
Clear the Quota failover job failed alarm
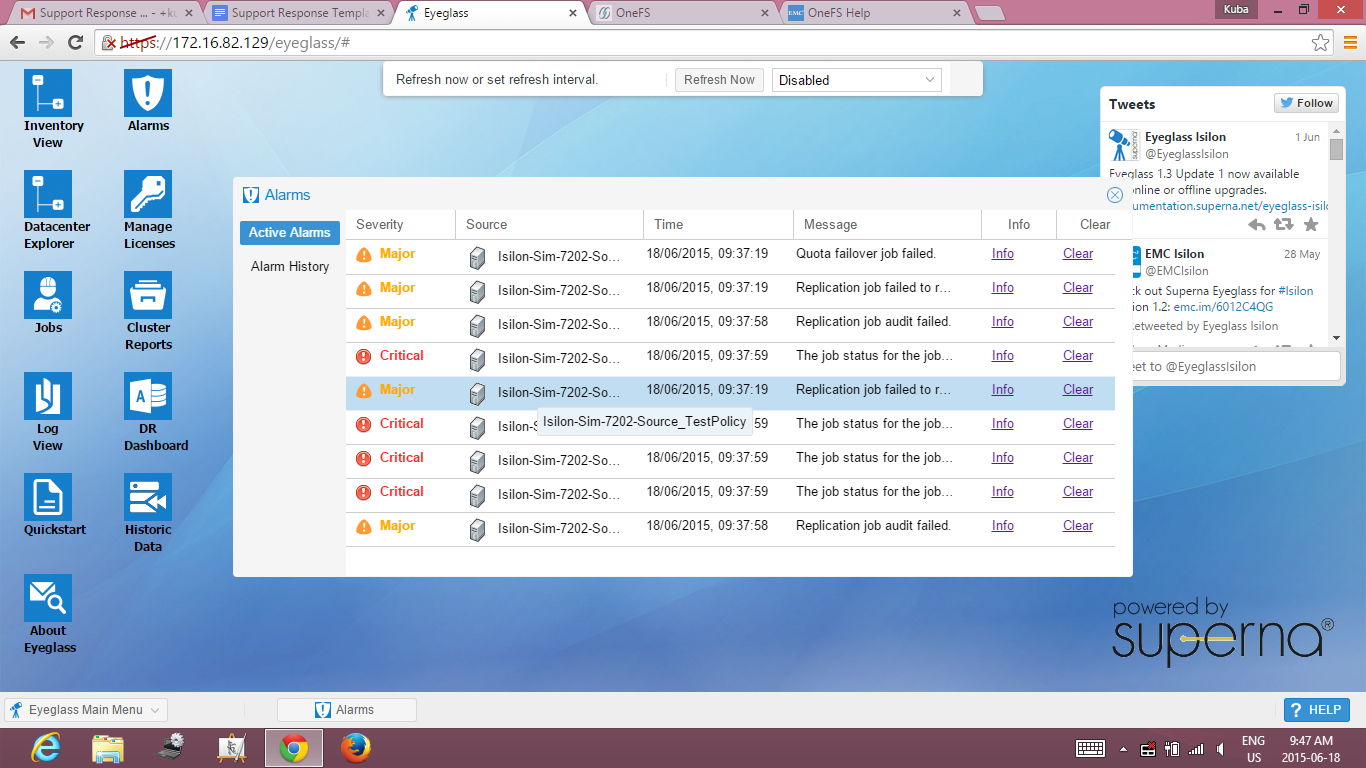(1078, 254)
